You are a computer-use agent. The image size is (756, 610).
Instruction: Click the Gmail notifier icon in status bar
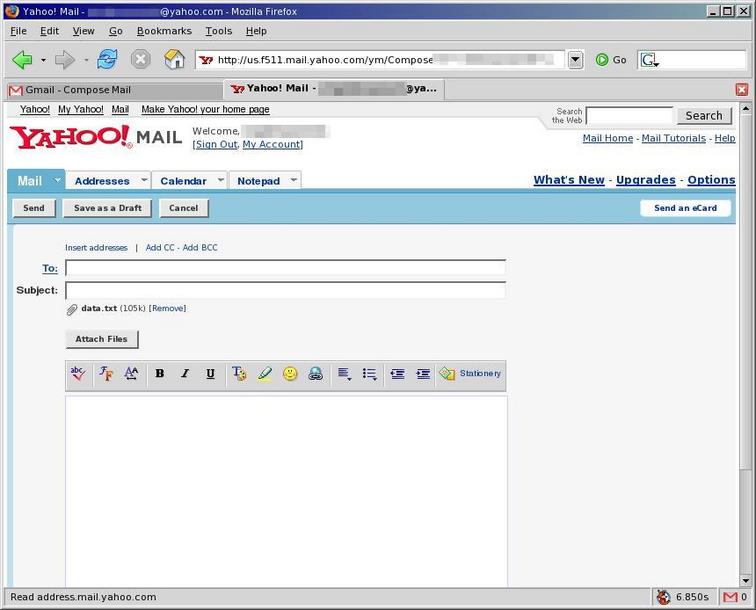(730, 597)
